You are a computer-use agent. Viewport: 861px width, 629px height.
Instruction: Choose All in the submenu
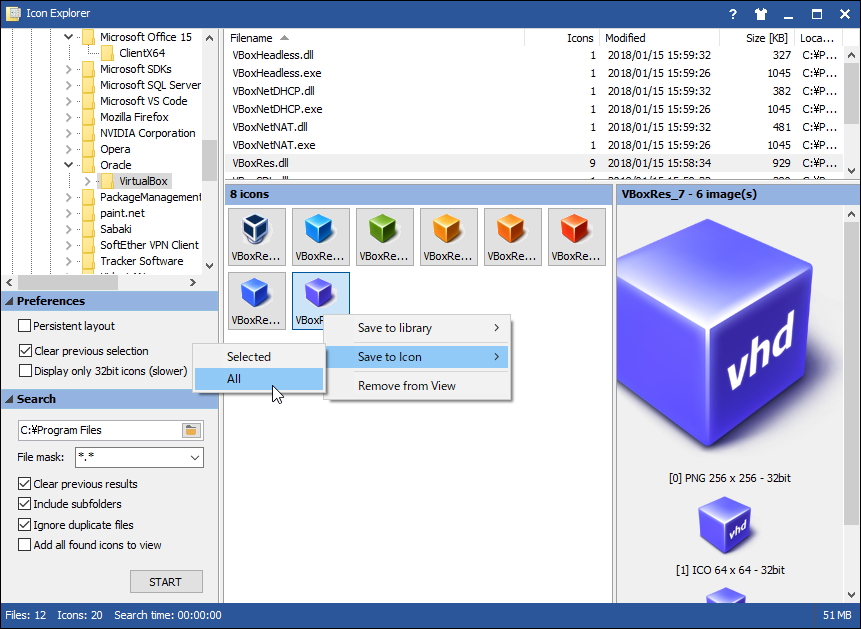[259, 378]
